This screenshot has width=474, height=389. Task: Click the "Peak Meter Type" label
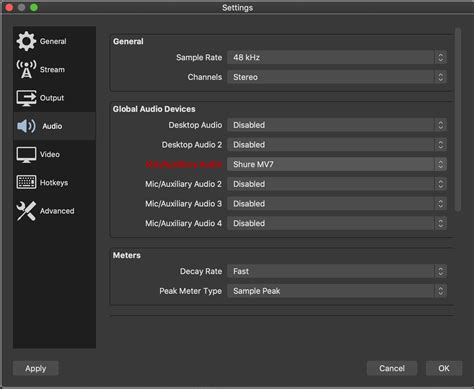click(190, 291)
